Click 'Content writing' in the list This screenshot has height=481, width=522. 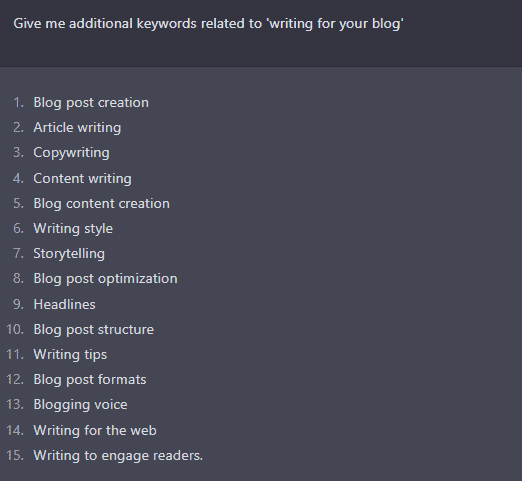tap(82, 178)
